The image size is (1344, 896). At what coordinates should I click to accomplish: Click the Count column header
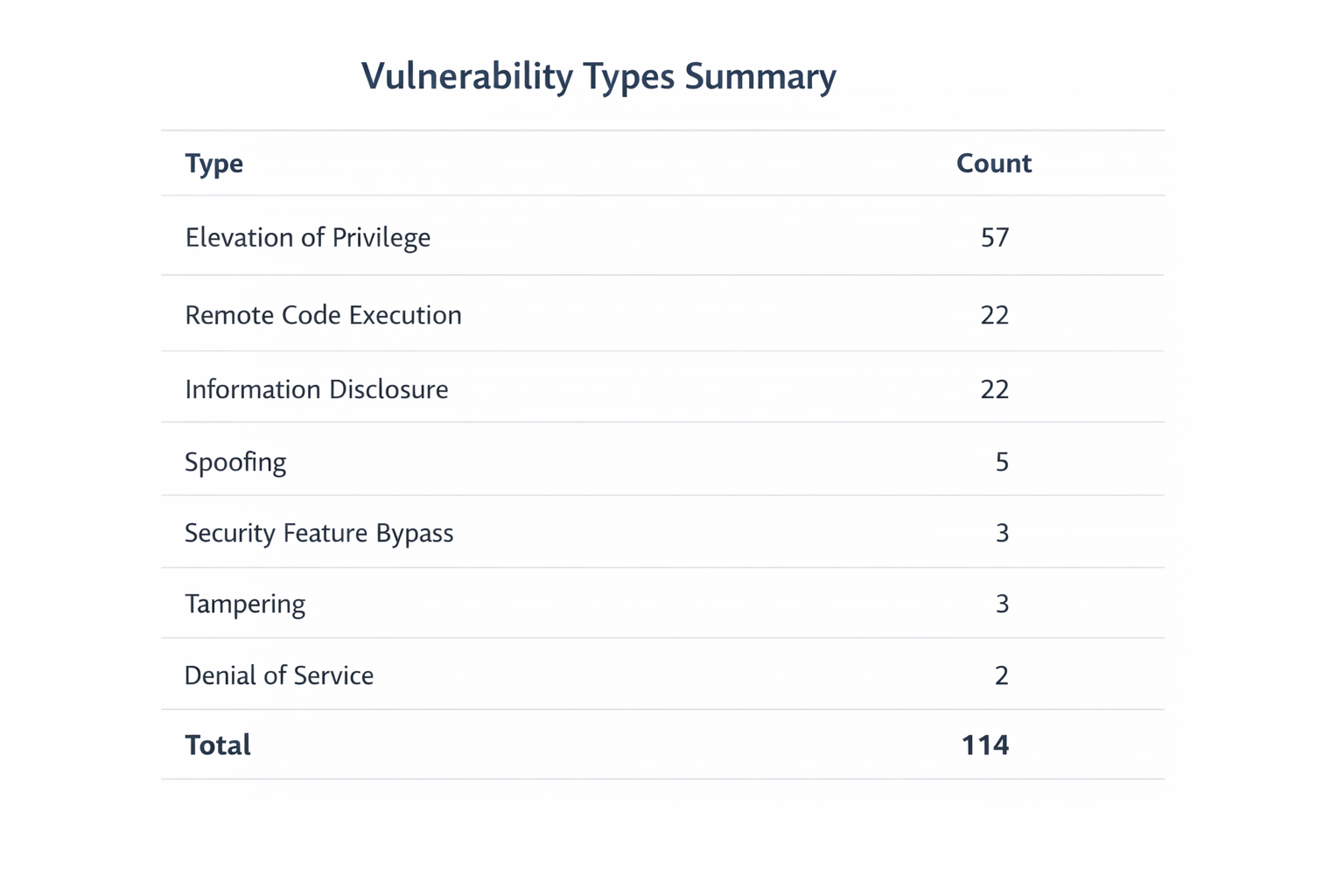click(993, 164)
